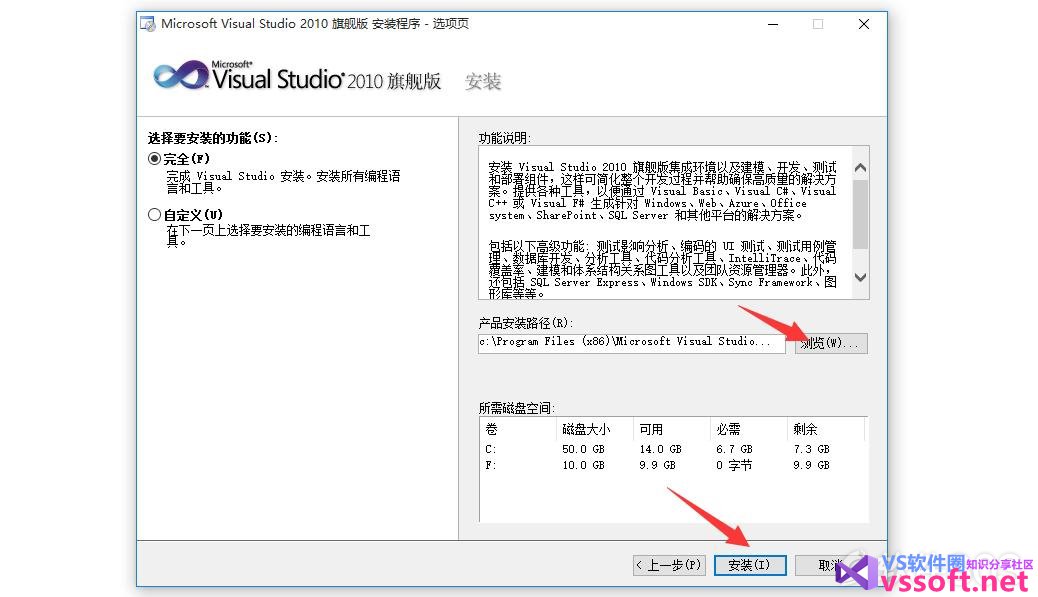This screenshot has height=597, width=1038.
Task: Select the F: volume row
Action: pyautogui.click(x=673, y=465)
